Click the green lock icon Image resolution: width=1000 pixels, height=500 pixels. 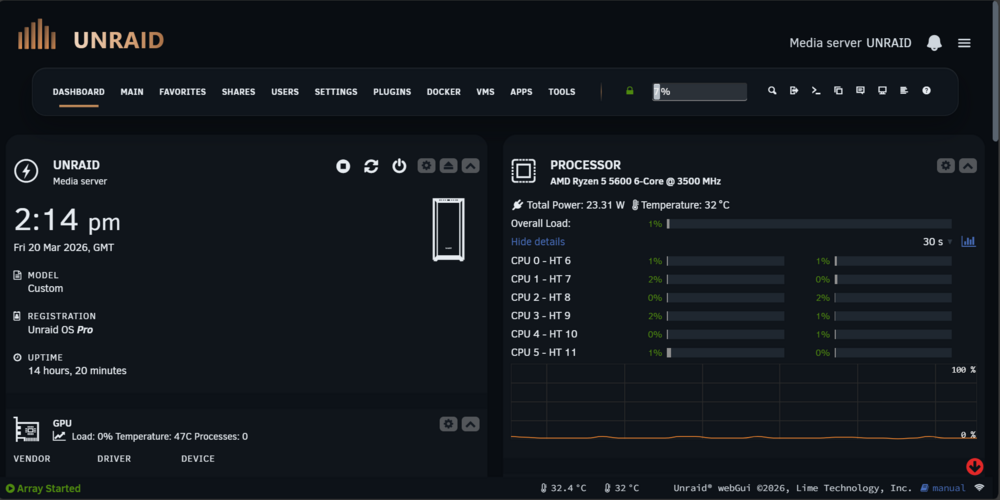click(x=630, y=91)
